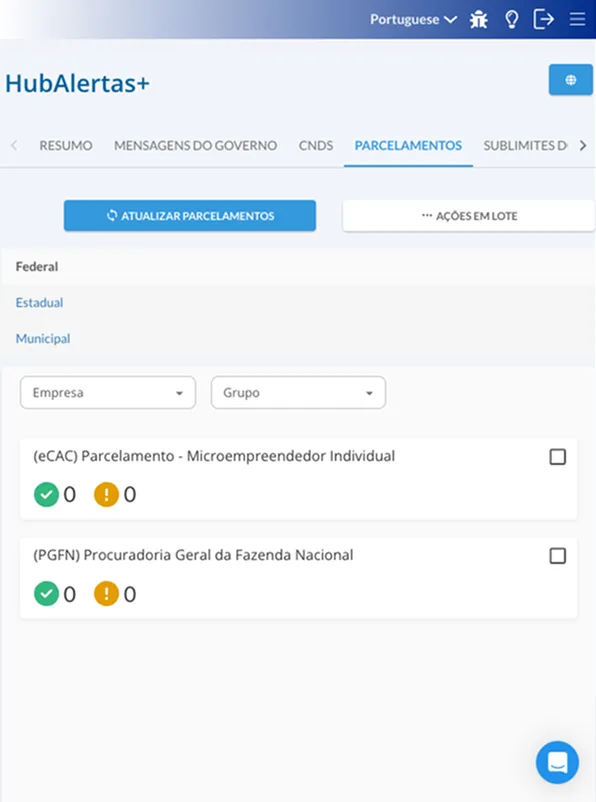
Task: Click eCAC Parcelamento Microempreendedor Individual title
Action: (x=214, y=456)
